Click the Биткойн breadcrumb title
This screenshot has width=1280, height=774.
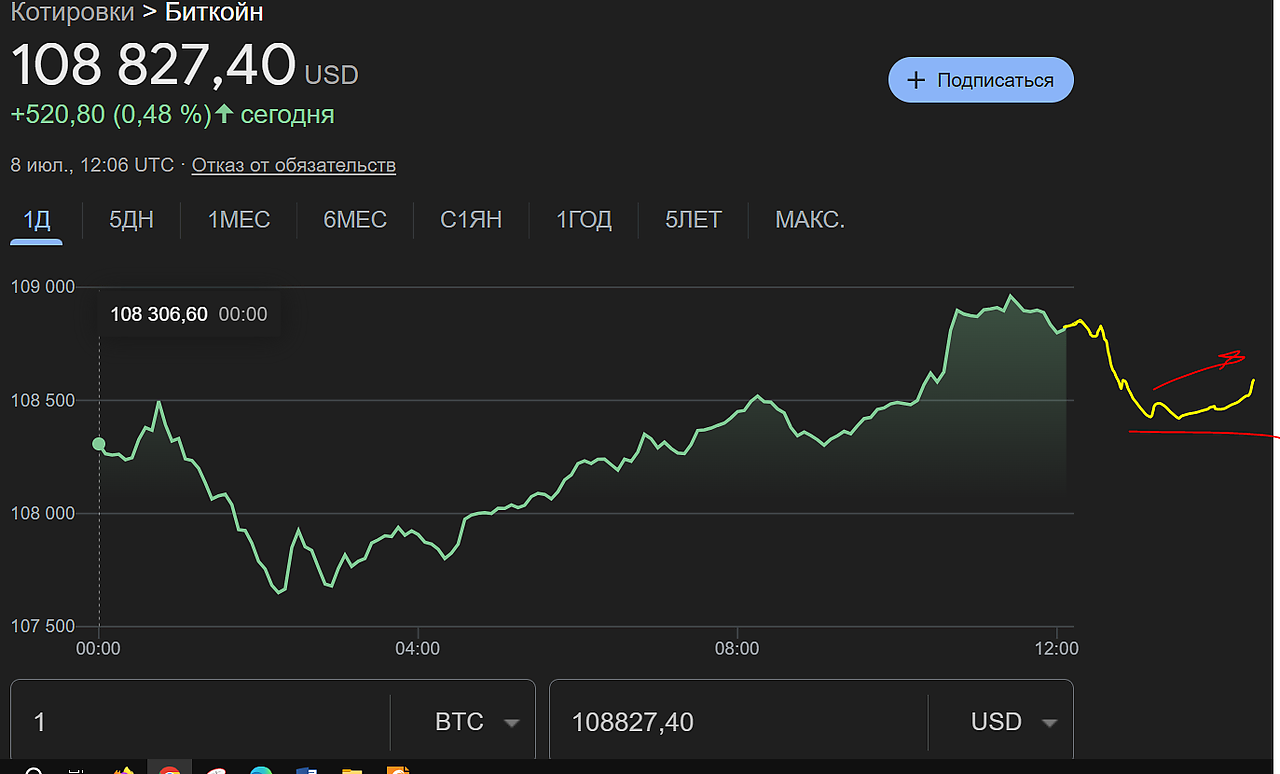tap(214, 12)
